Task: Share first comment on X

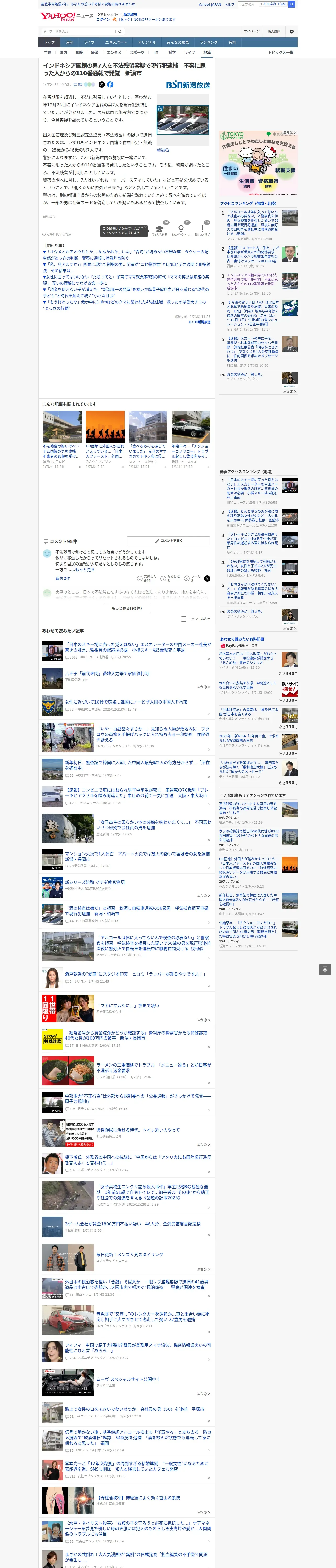Action: point(207,578)
